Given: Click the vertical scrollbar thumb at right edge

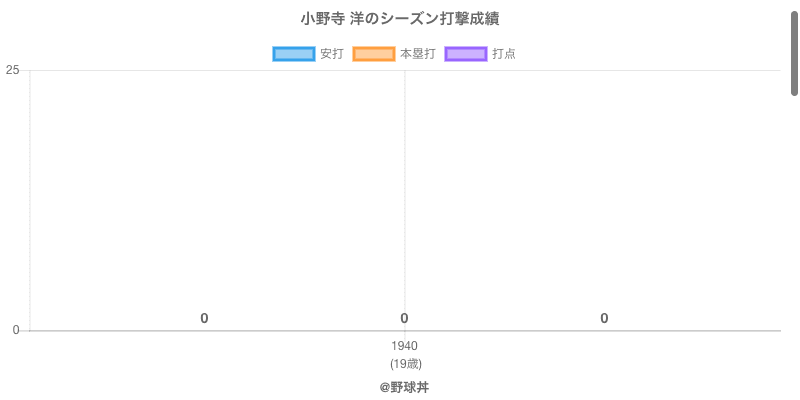Looking at the screenshot, I should (795, 50).
